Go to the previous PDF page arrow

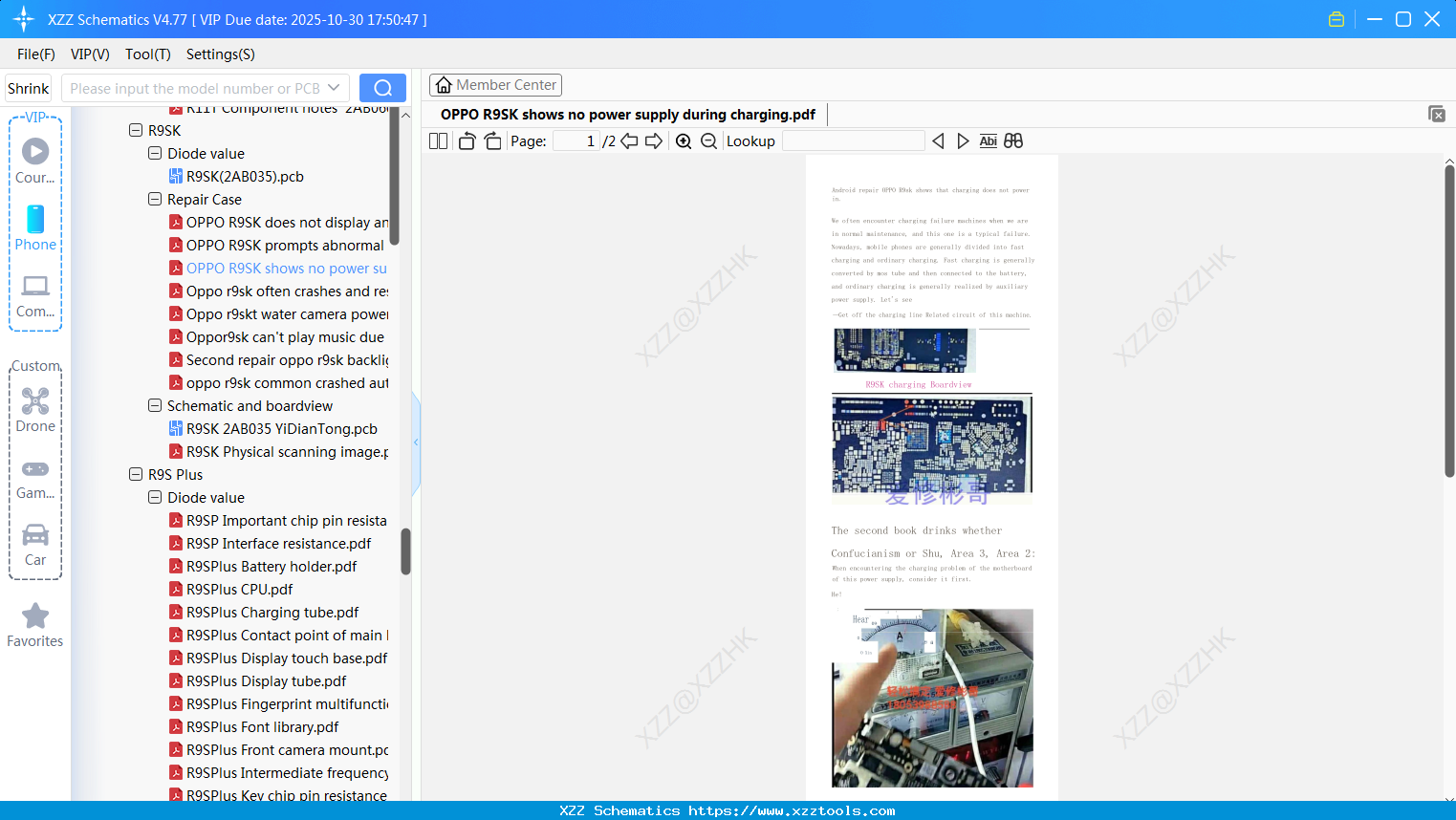pyautogui.click(x=629, y=141)
